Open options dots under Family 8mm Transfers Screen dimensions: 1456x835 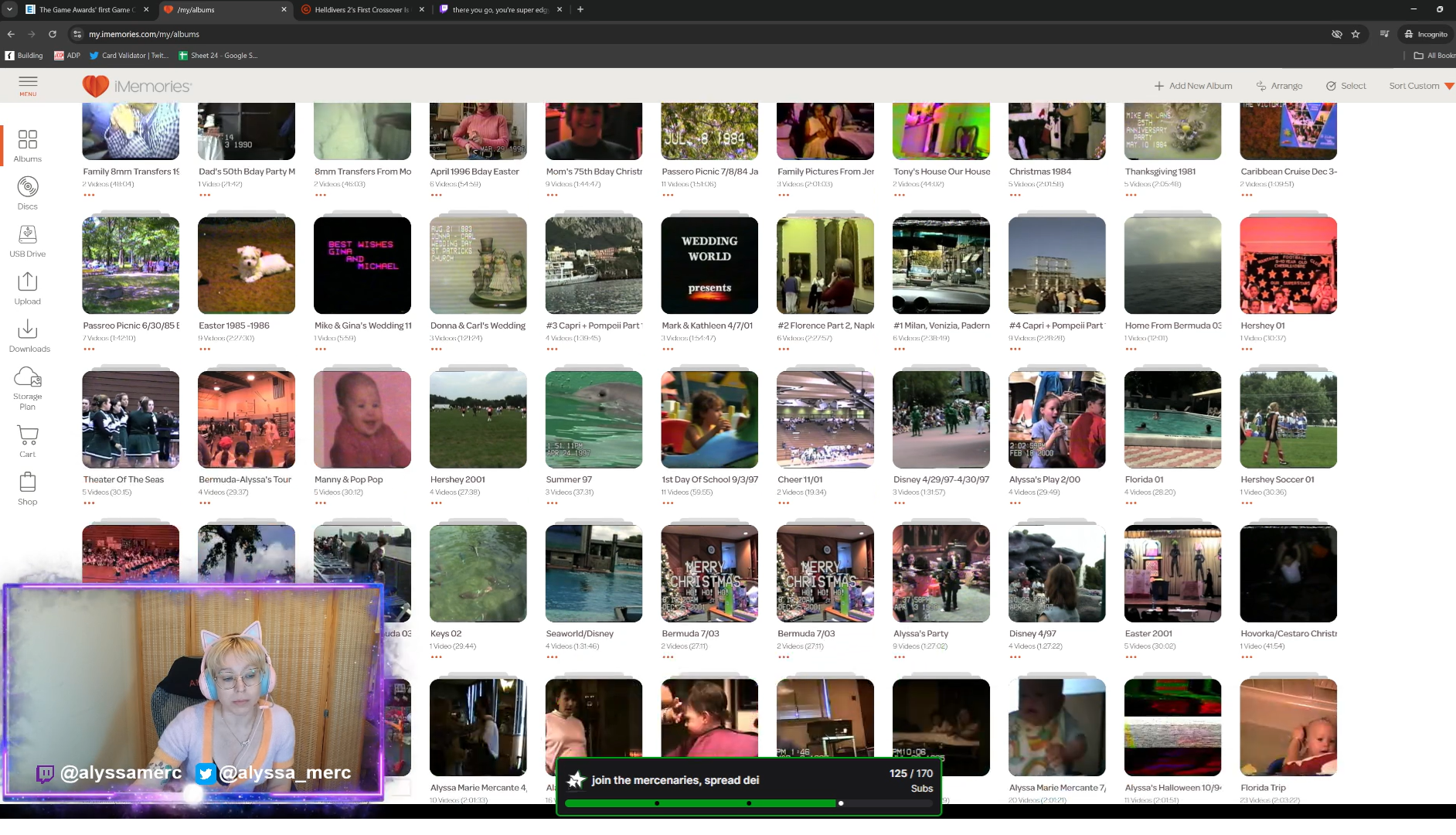(x=89, y=195)
